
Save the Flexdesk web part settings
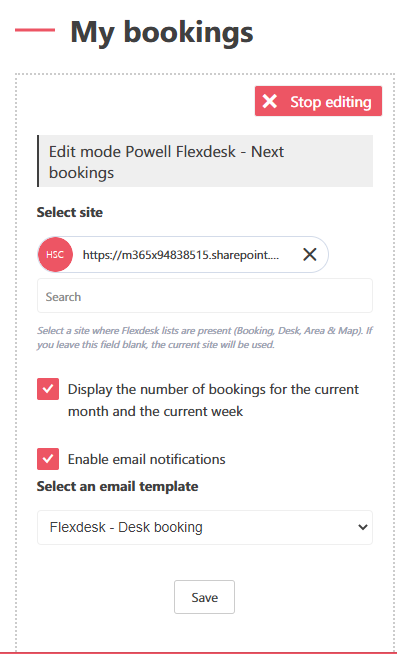(204, 597)
